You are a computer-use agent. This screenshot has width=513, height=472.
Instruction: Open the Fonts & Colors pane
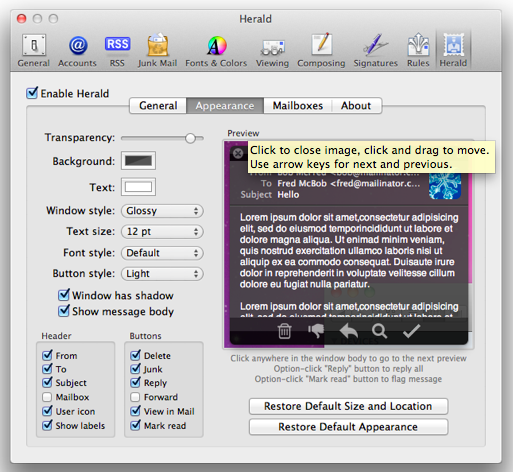point(216,51)
